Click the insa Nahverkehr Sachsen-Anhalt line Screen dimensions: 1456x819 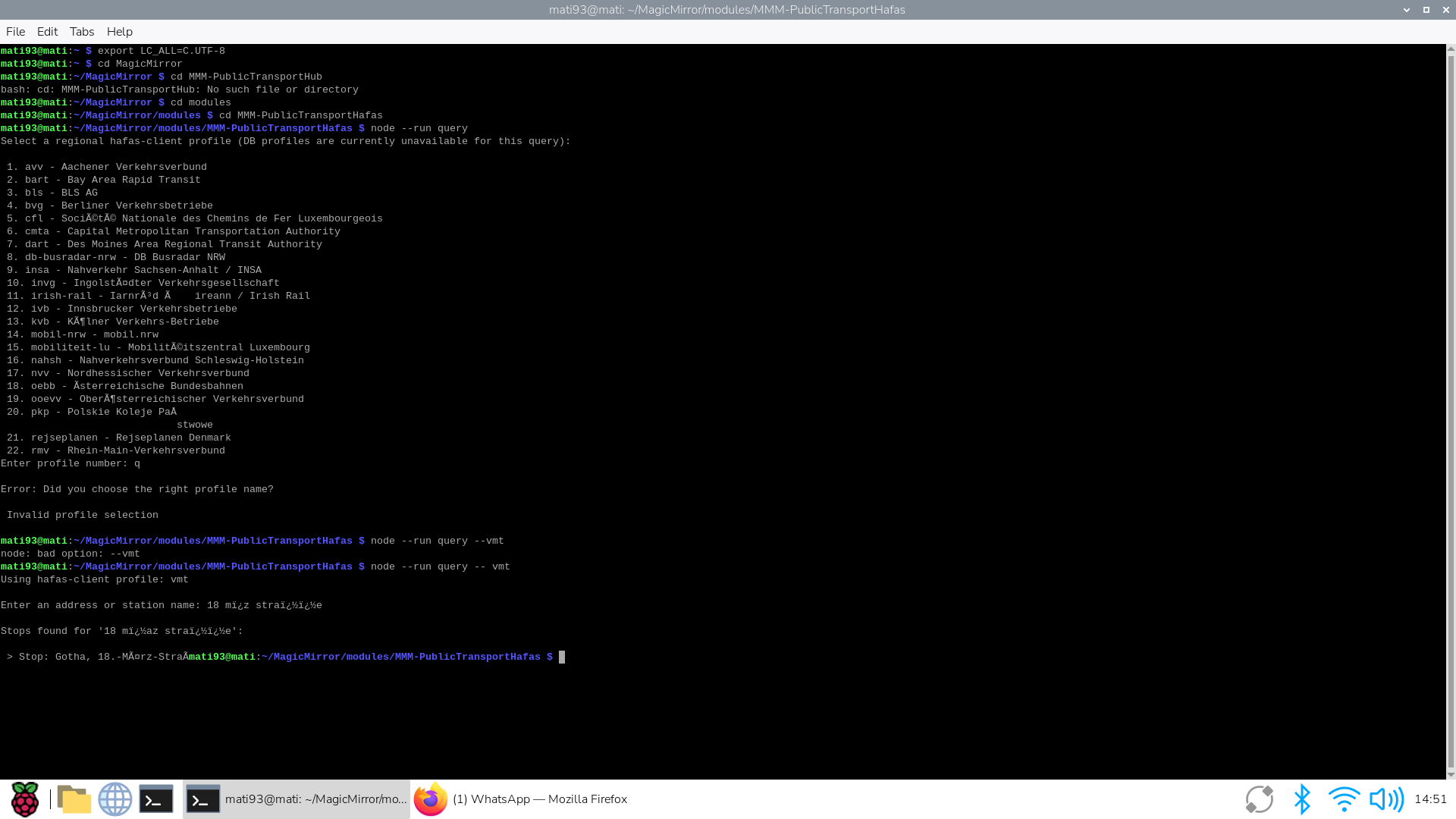[x=134, y=270]
